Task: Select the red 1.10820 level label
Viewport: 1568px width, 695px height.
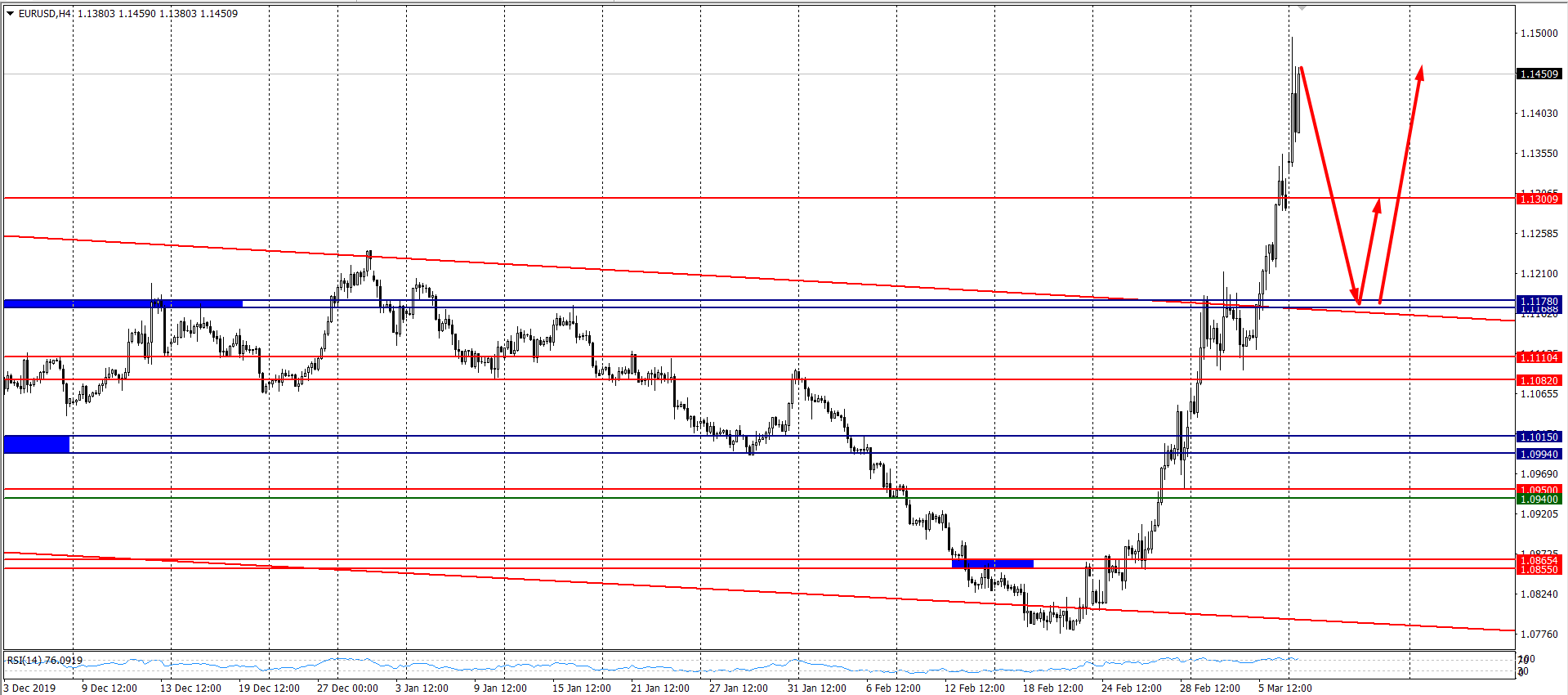Action: (x=1539, y=381)
